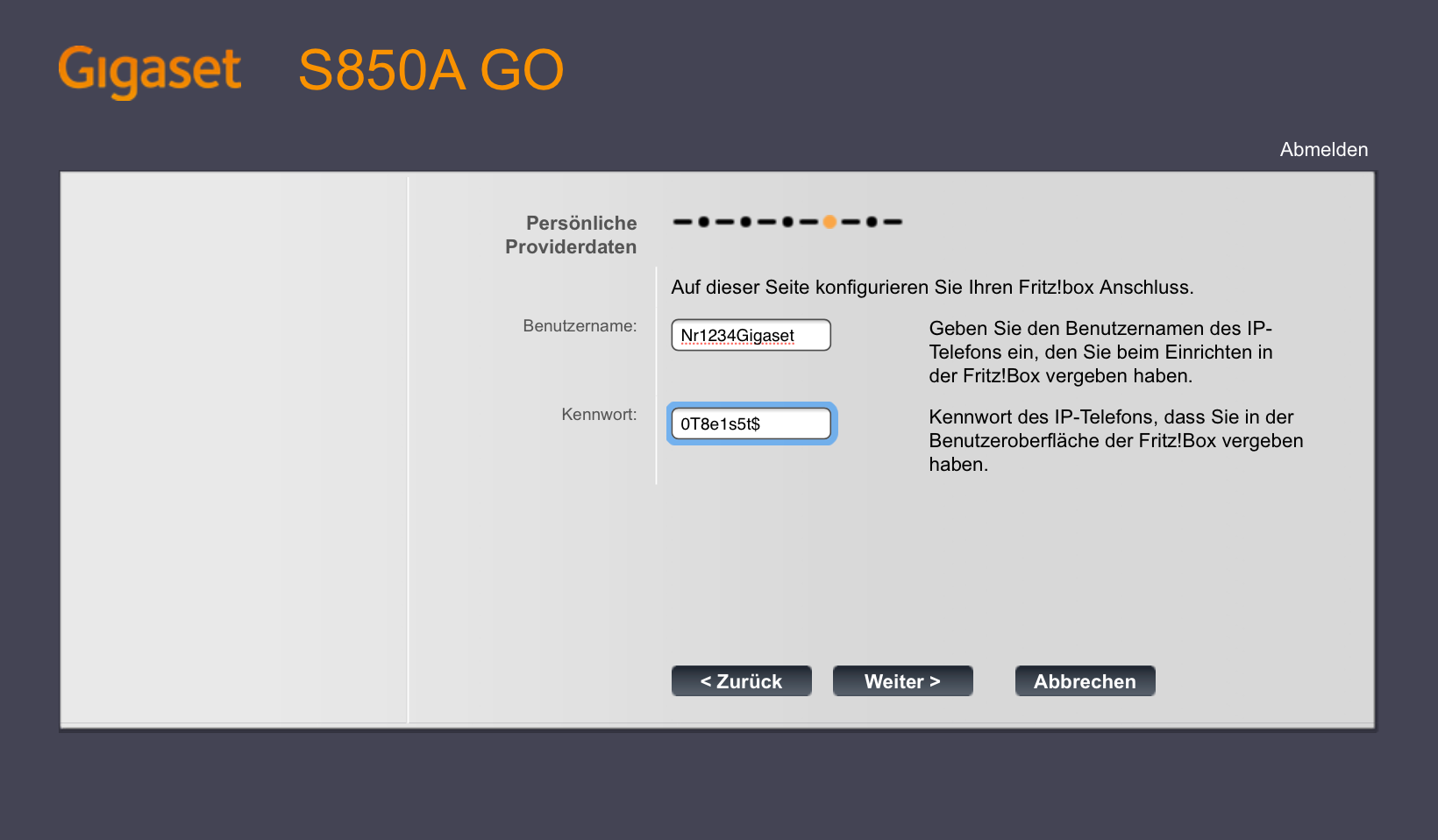The image size is (1438, 840).
Task: Click the Fritz!box Anschluss intro text
Action: point(932,288)
